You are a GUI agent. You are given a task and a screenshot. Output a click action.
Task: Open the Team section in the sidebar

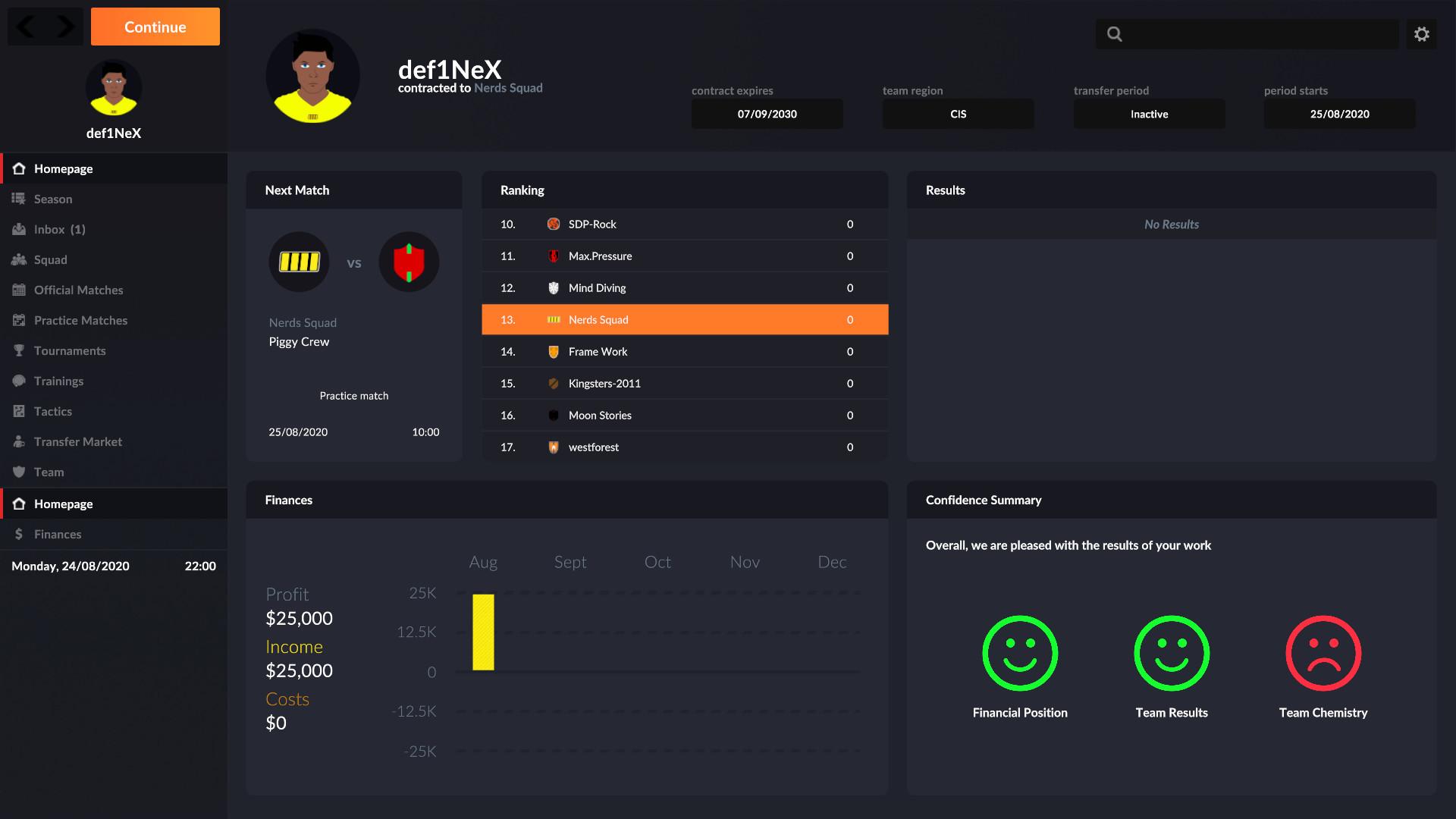tap(18, 472)
